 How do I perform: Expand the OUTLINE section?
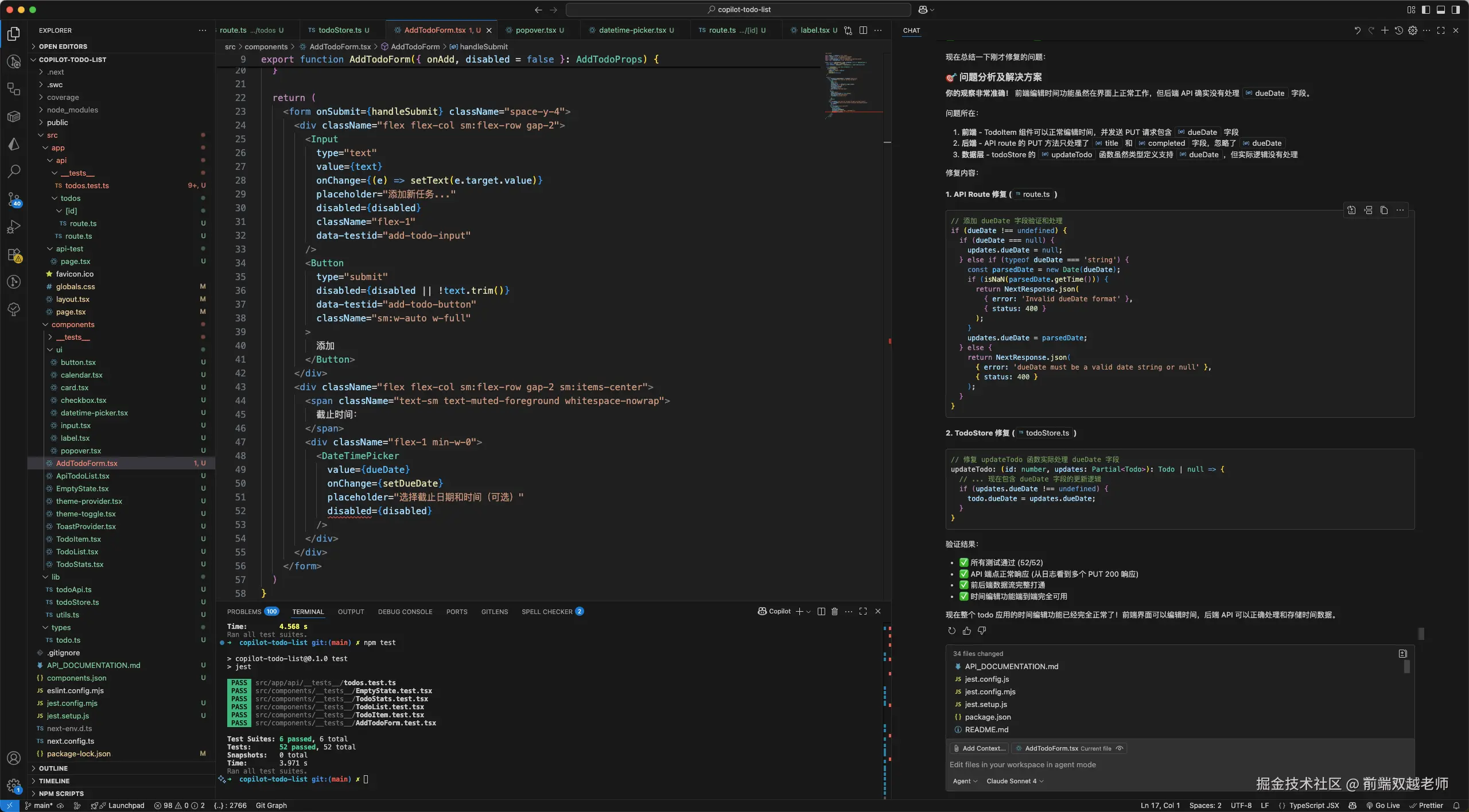coord(53,768)
